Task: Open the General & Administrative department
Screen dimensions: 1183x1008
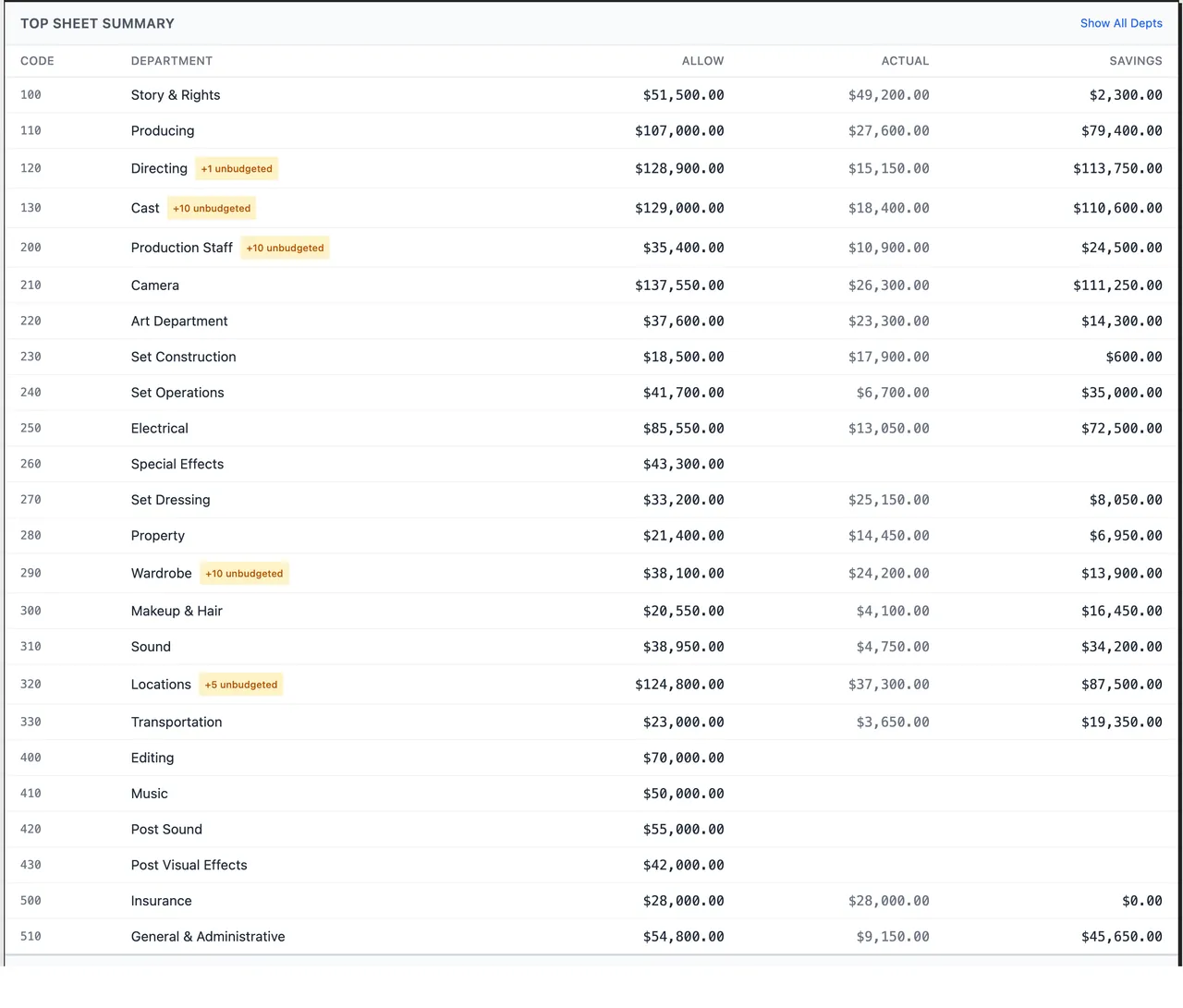Action: [208, 937]
